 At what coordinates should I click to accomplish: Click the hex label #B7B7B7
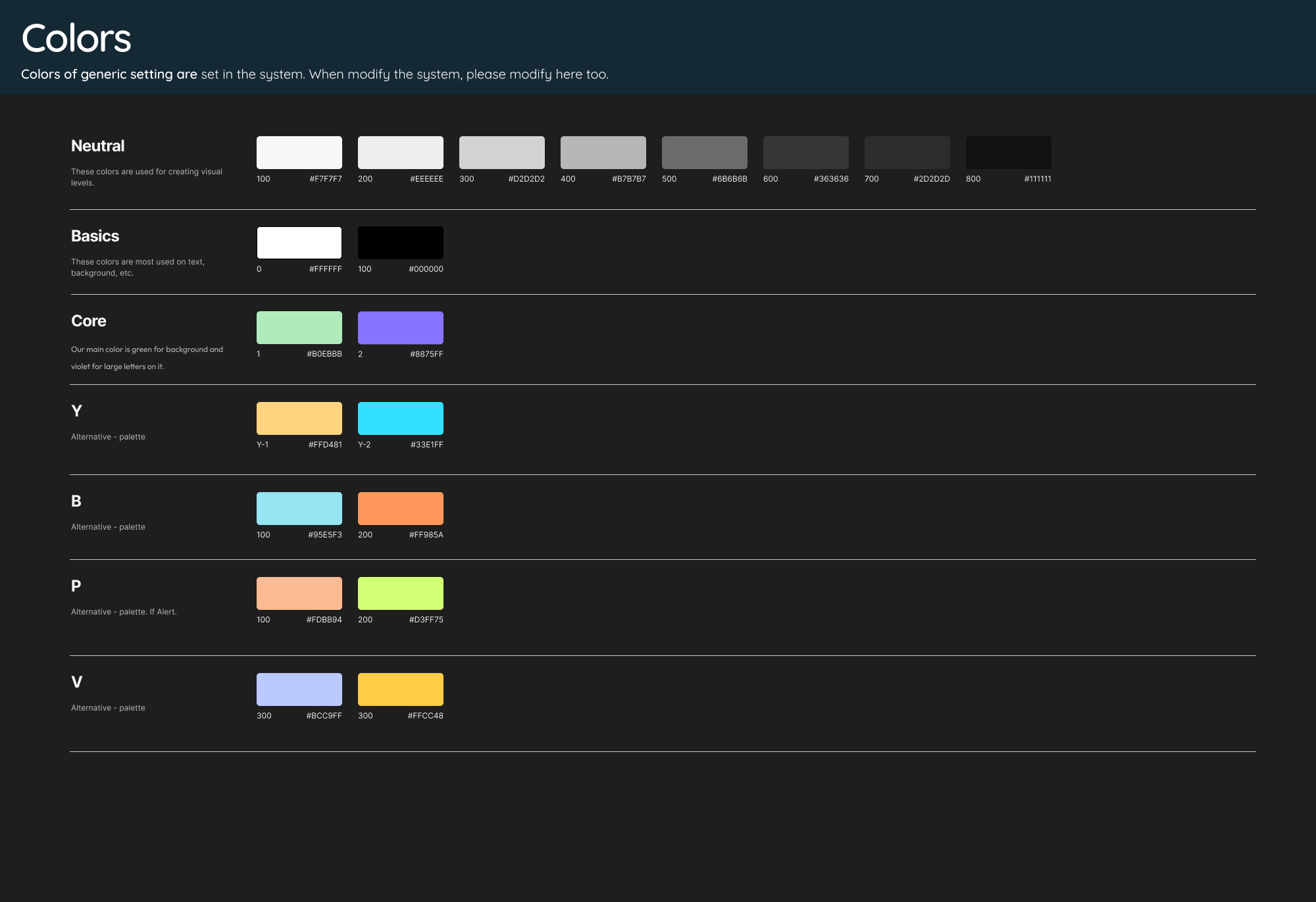(629, 179)
